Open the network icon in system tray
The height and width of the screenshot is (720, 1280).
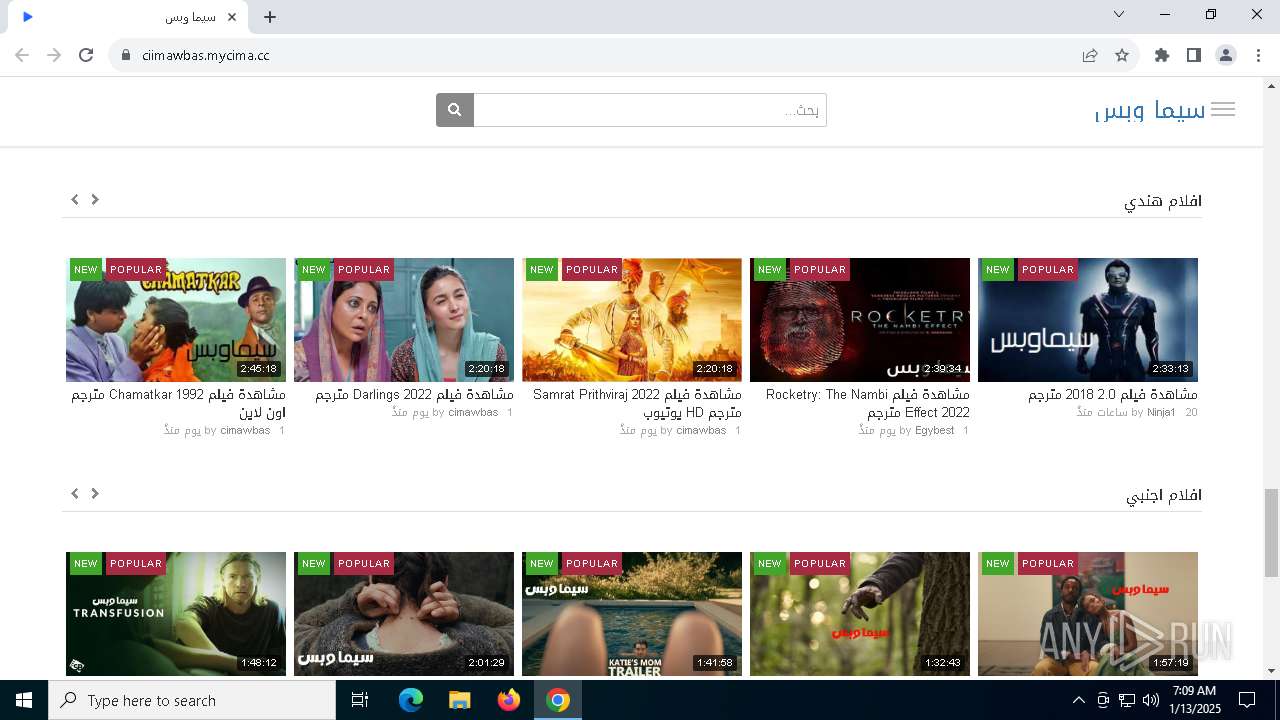pyautogui.click(x=1127, y=700)
